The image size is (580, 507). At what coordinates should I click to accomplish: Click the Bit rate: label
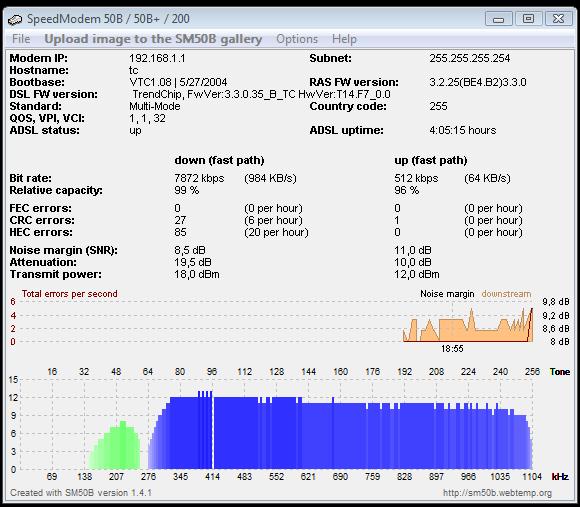31,178
